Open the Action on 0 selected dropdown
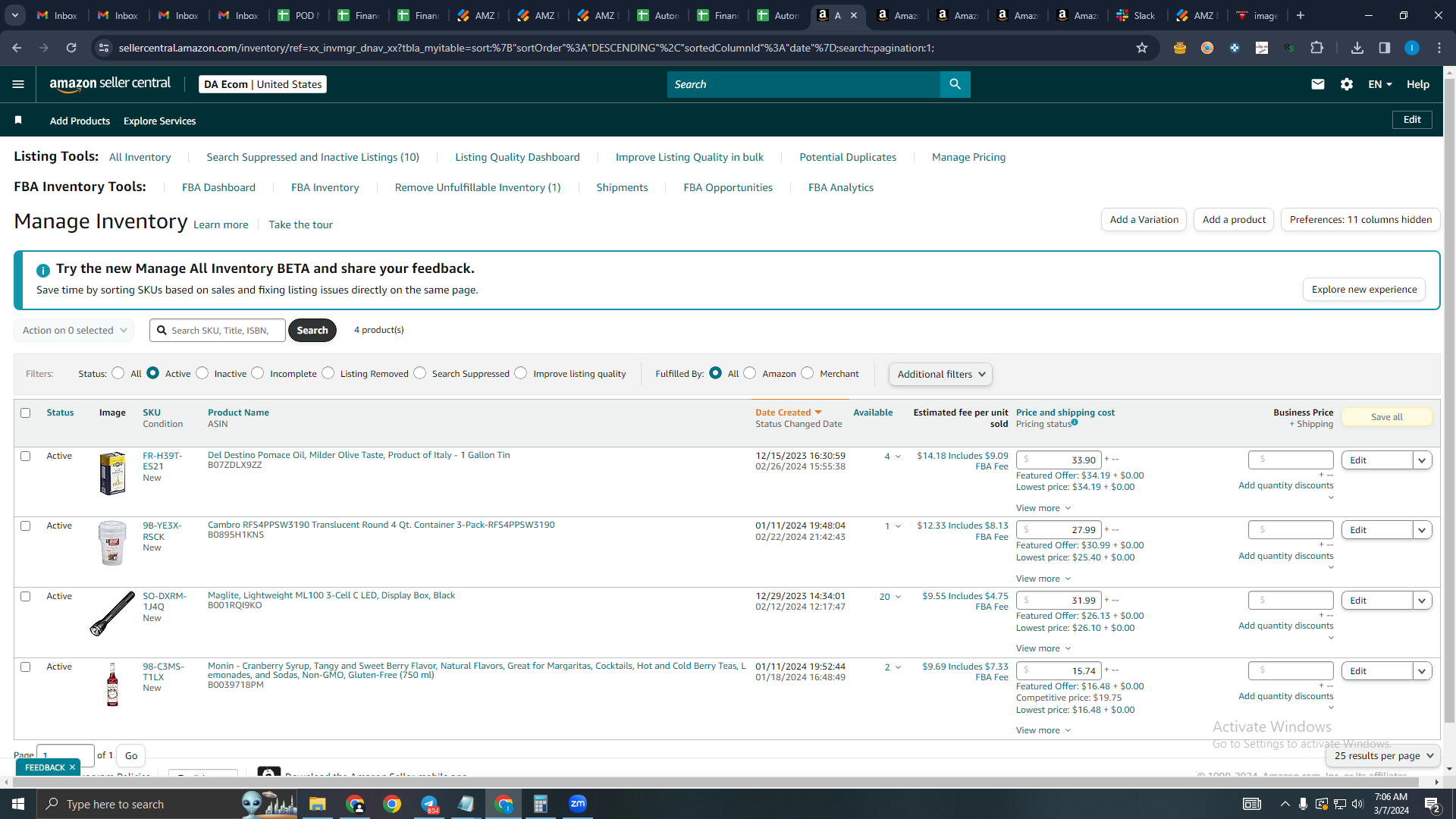 [74, 331]
